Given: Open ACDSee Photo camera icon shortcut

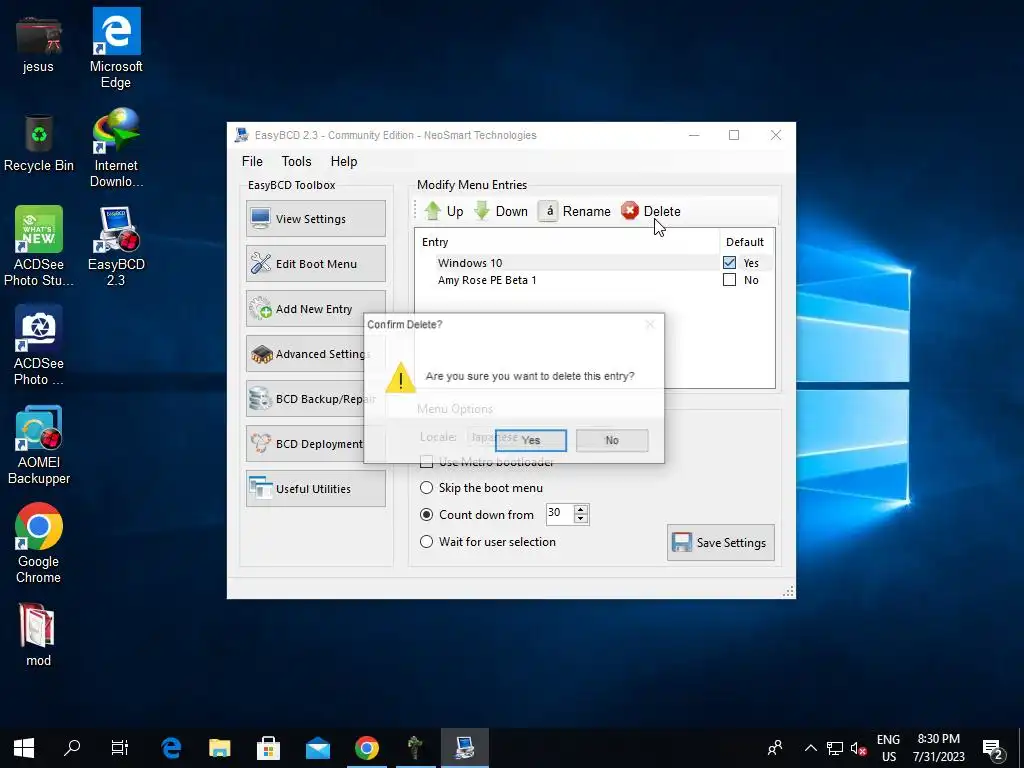Looking at the screenshot, I should [39, 345].
